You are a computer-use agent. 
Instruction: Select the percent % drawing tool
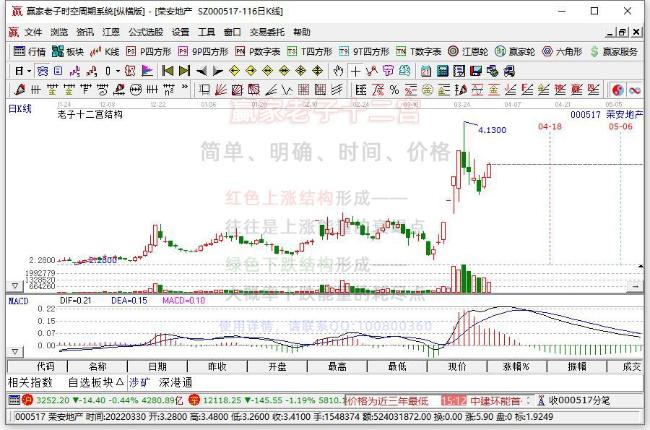point(394,90)
